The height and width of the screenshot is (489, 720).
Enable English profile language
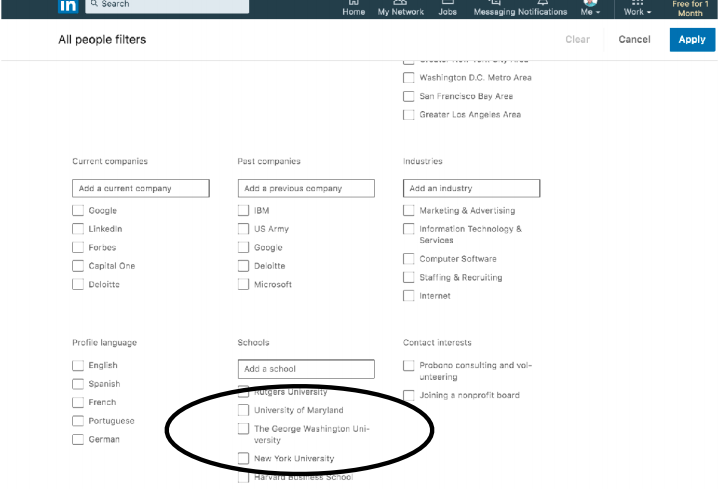click(x=78, y=365)
